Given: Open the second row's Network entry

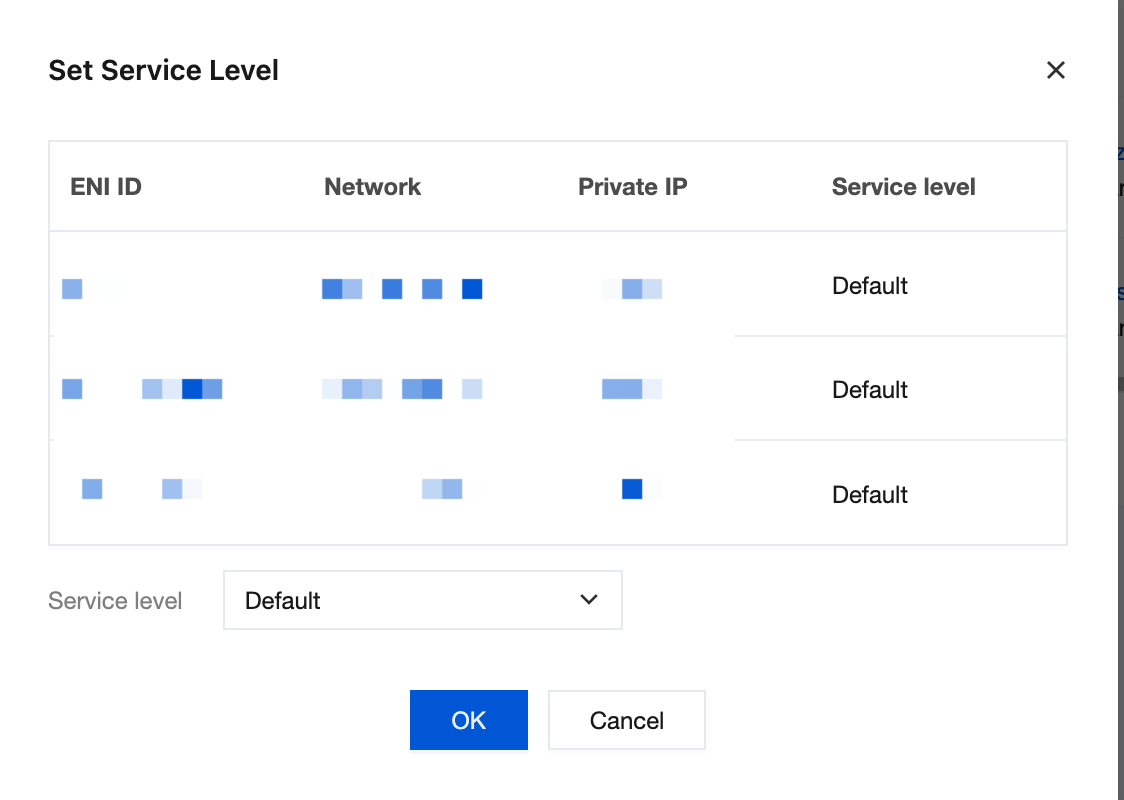Looking at the screenshot, I should [402, 389].
